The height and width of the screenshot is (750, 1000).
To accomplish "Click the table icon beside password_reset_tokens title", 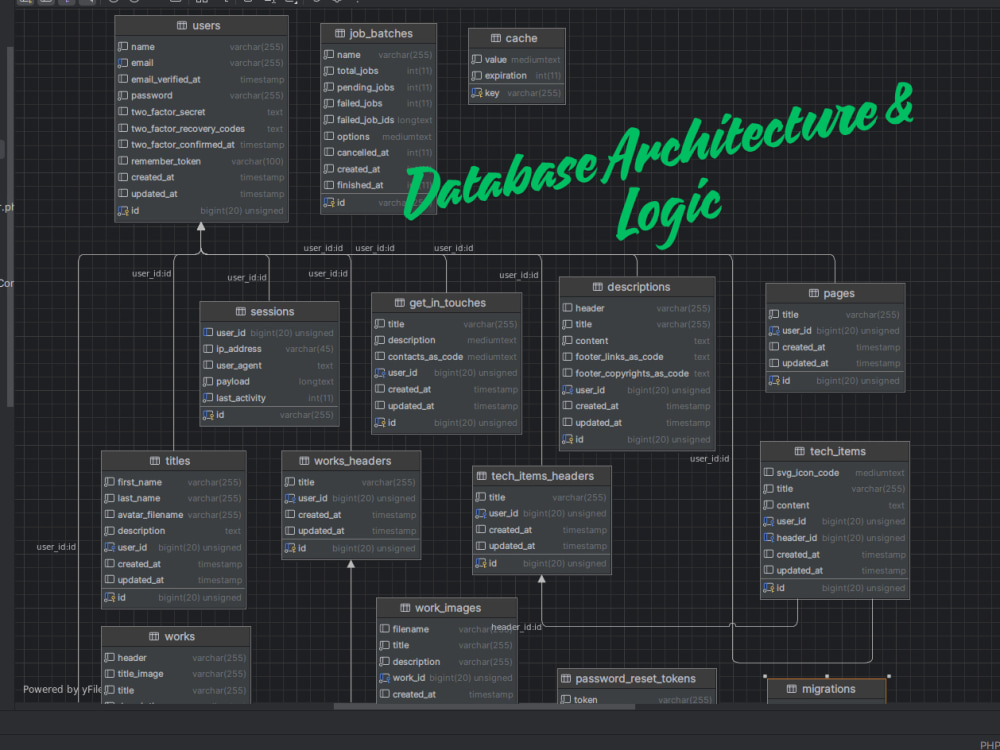I will (x=566, y=679).
